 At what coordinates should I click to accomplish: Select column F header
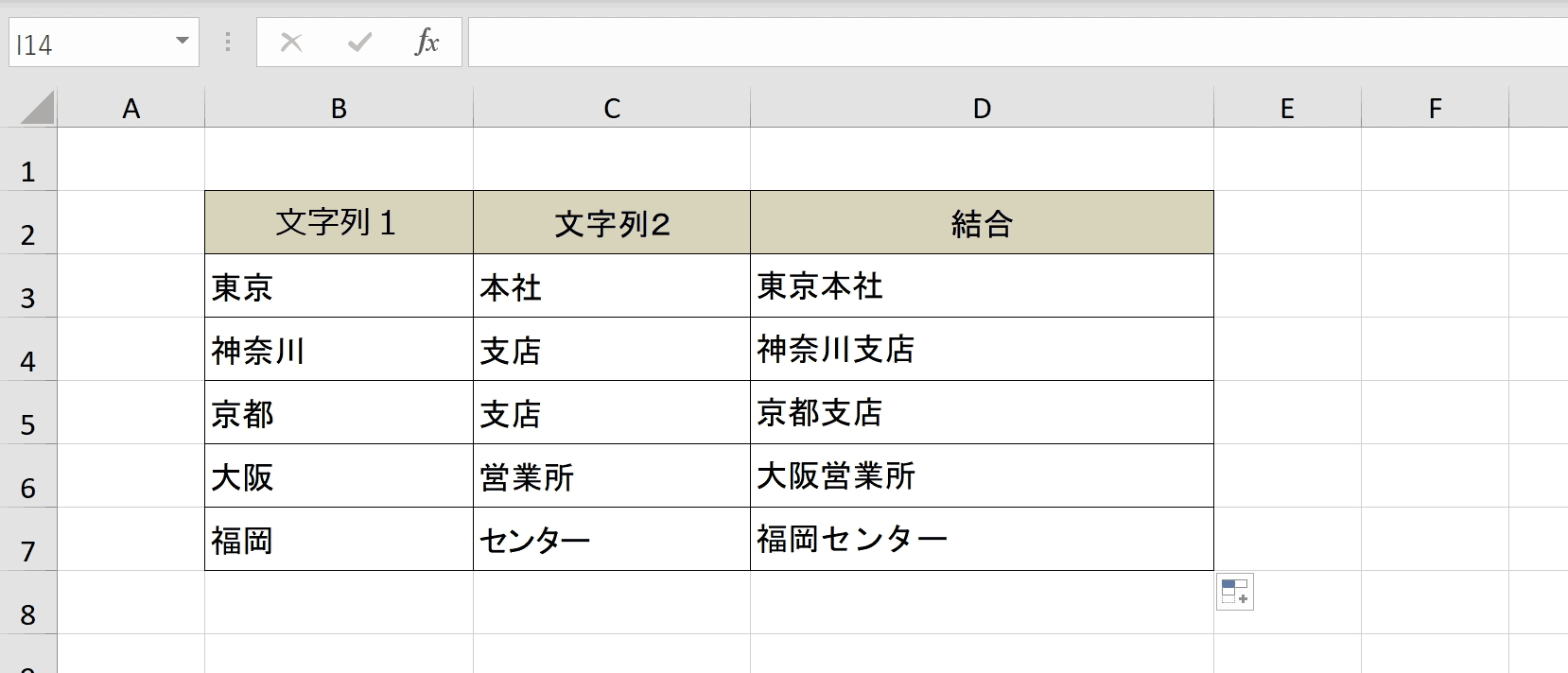[1435, 109]
